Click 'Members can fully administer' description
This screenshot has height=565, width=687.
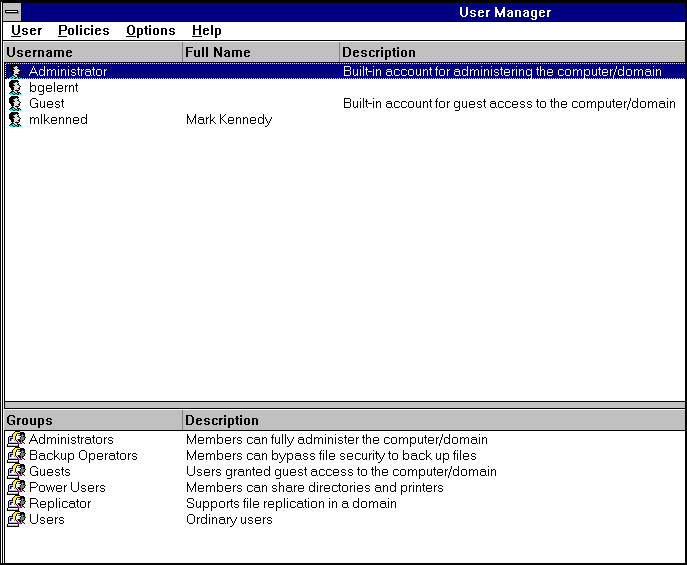[x=336, y=439]
